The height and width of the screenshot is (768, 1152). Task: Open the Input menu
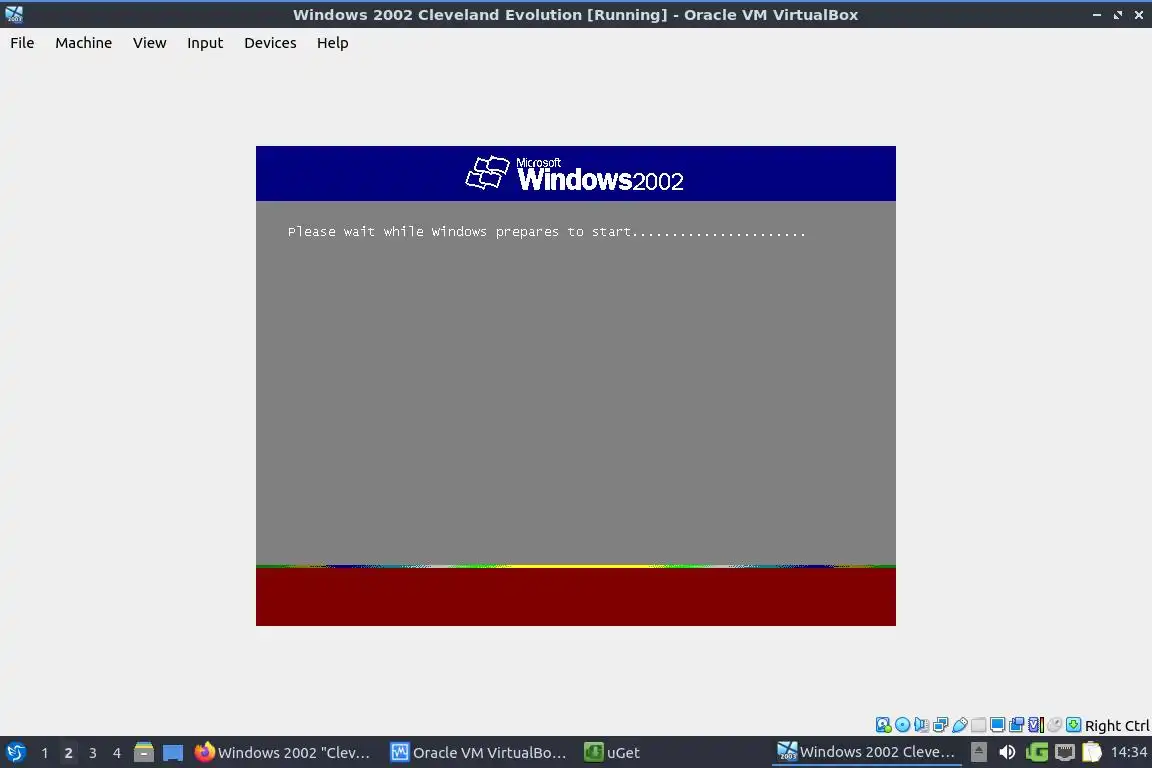(205, 43)
